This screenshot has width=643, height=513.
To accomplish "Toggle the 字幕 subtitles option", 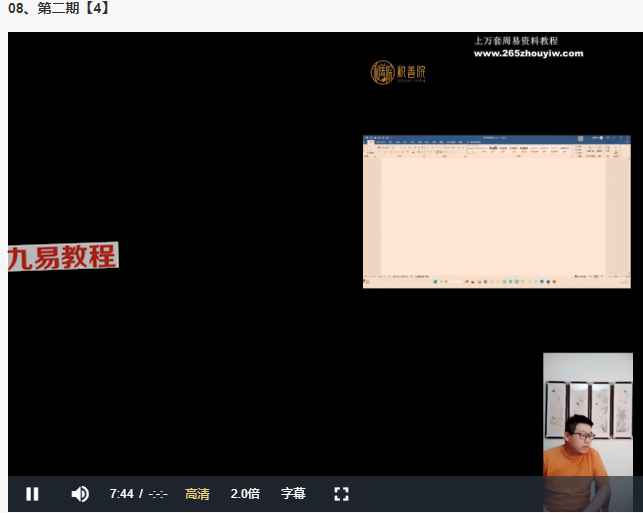I will (x=293, y=494).
